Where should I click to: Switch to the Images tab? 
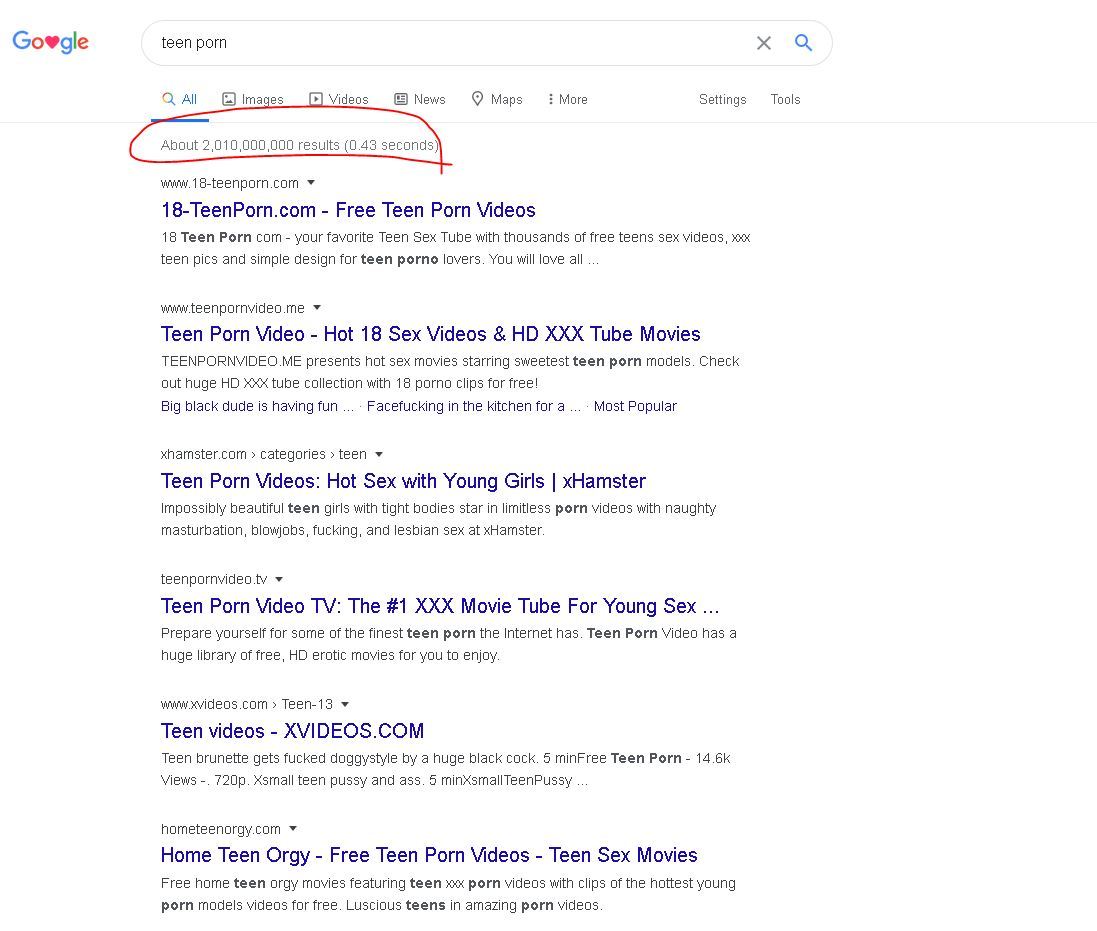click(x=253, y=99)
